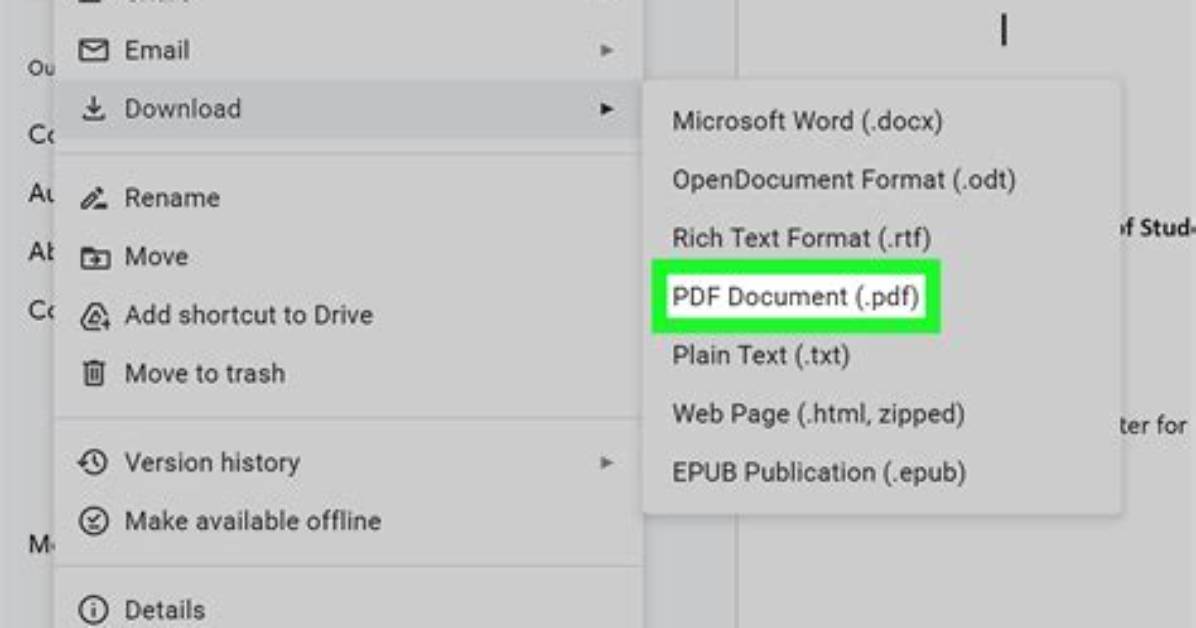This screenshot has height=628, width=1196.
Task: Click the Rename pencil icon
Action: click(x=94, y=198)
